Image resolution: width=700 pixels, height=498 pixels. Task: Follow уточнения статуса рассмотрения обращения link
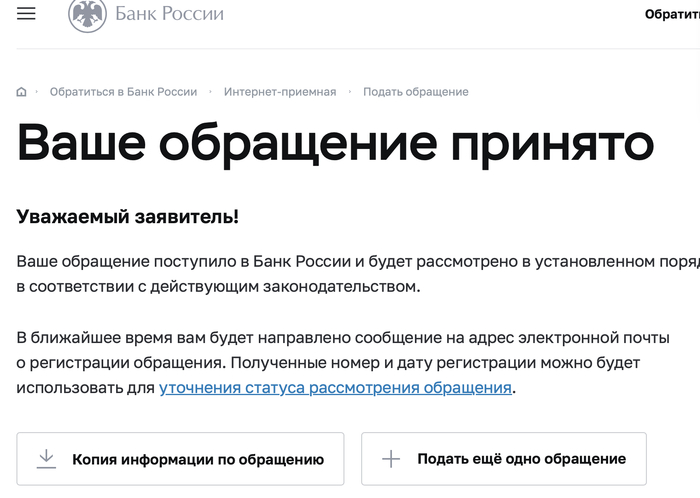(x=335, y=388)
